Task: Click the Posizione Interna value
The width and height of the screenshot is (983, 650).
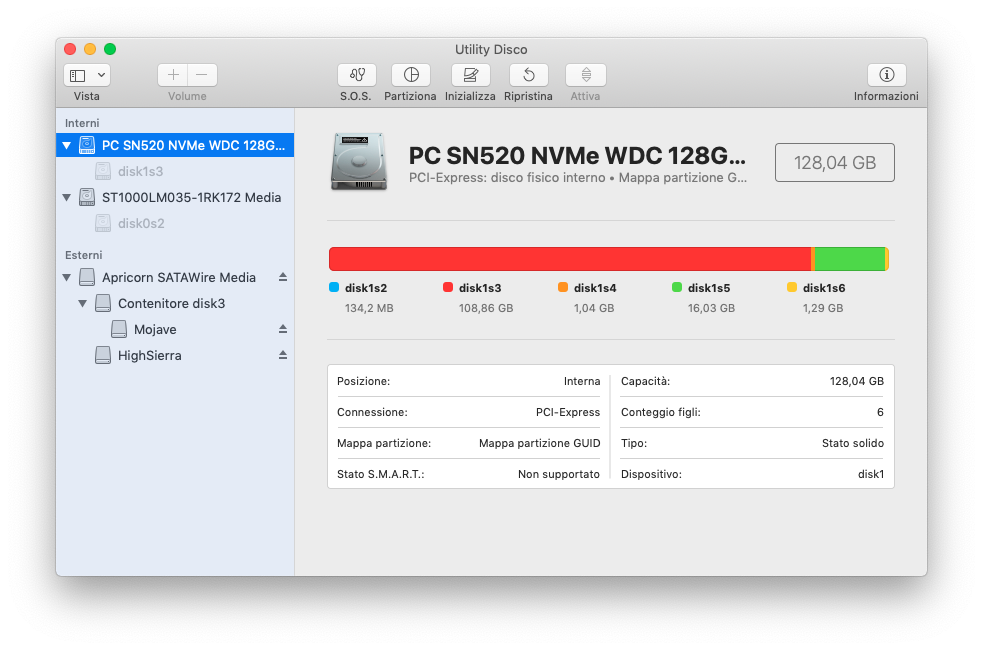Action: pos(582,381)
